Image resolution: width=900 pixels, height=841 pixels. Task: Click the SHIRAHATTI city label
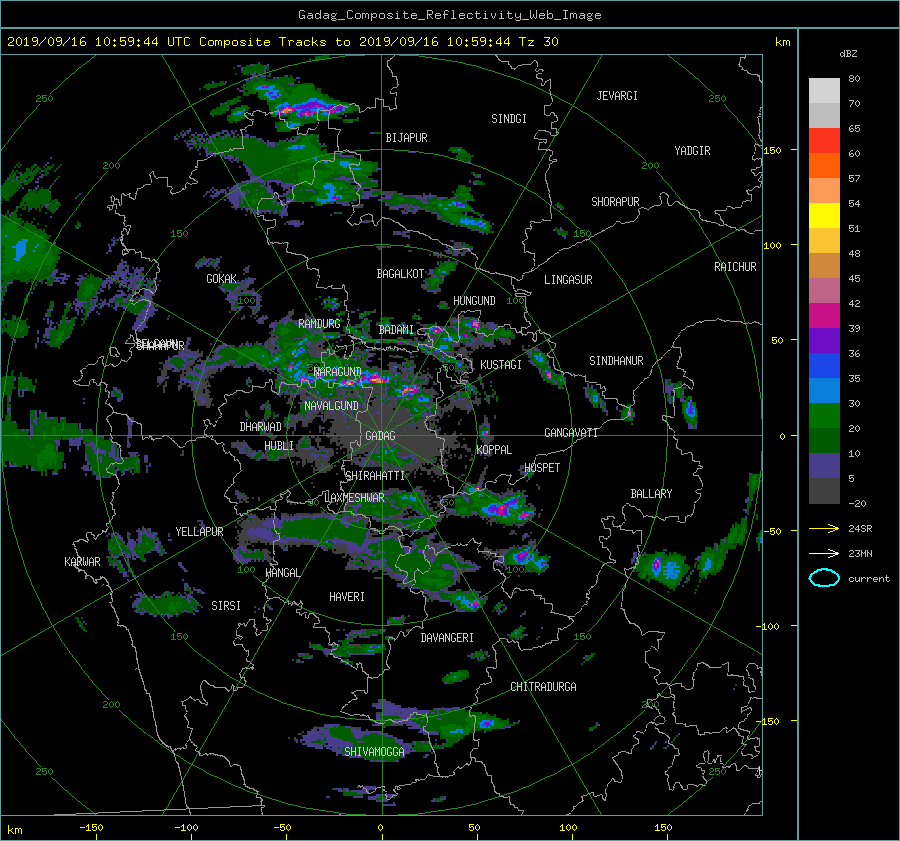[x=375, y=476]
